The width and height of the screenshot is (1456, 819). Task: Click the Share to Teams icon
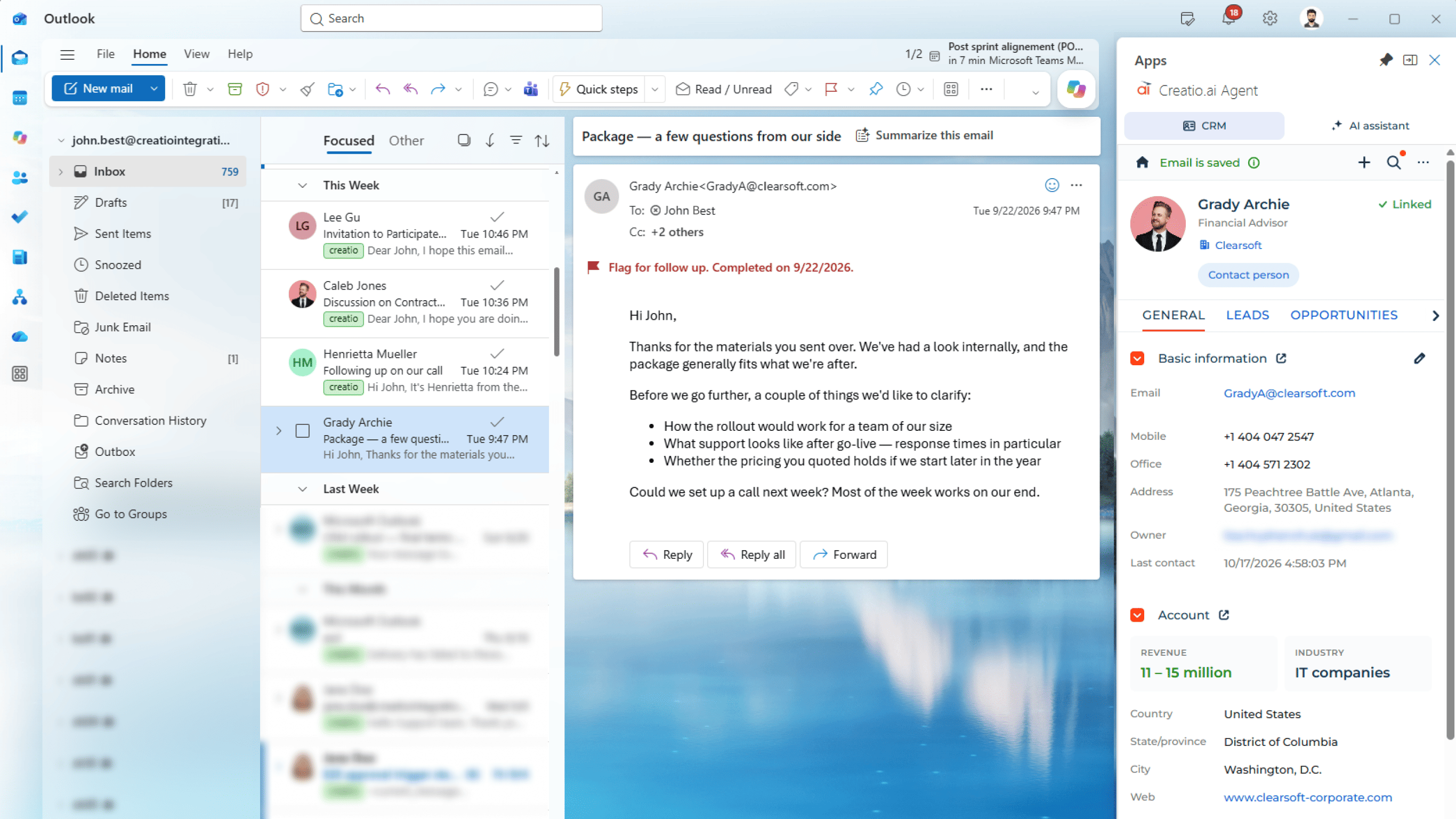pos(530,89)
